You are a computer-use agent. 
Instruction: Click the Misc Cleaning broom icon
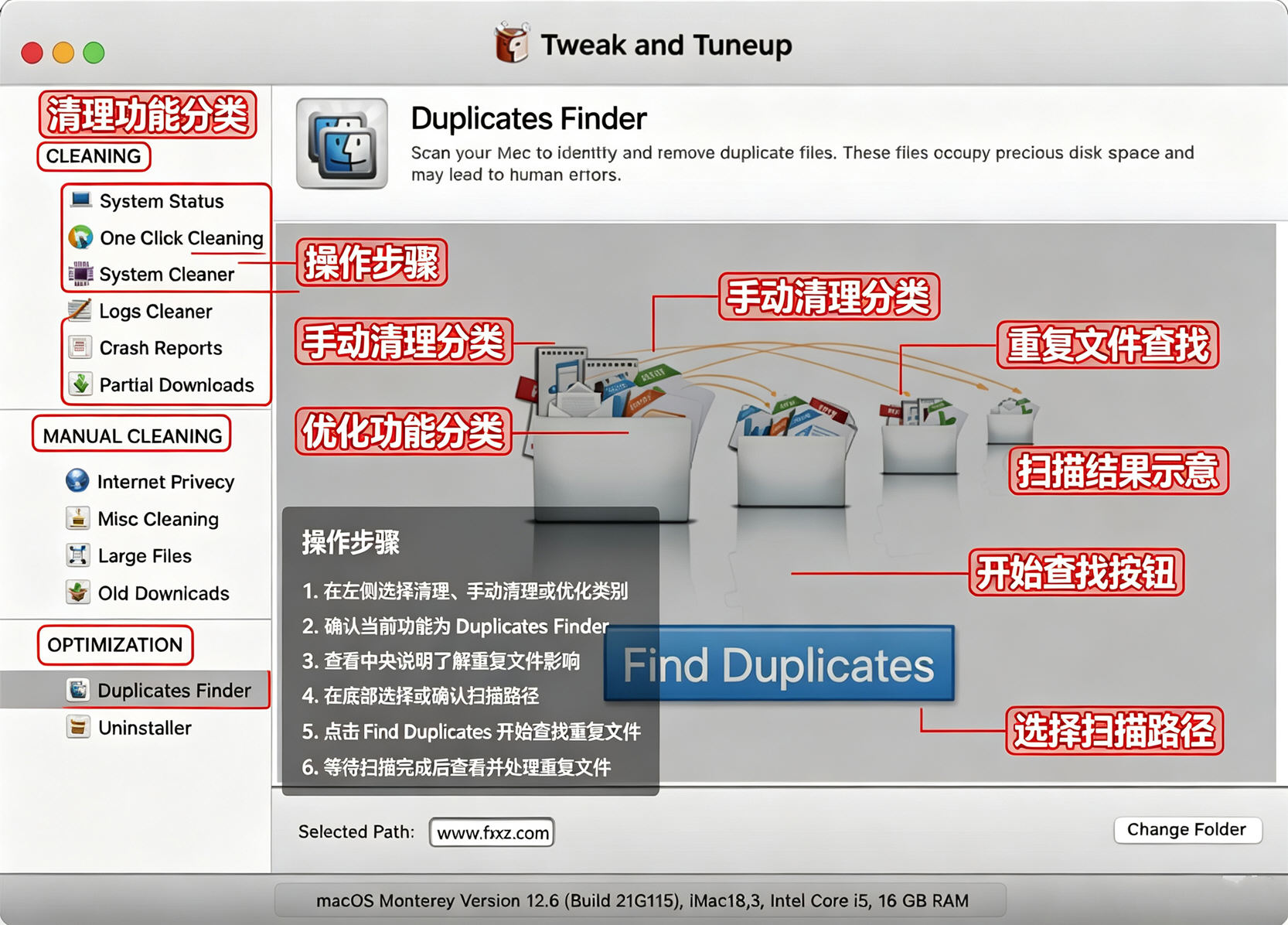tap(77, 518)
